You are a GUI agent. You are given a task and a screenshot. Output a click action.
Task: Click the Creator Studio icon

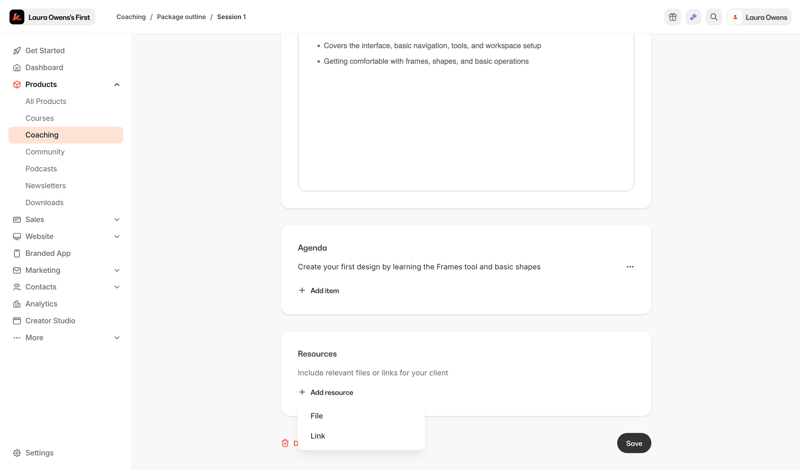pyautogui.click(x=17, y=320)
